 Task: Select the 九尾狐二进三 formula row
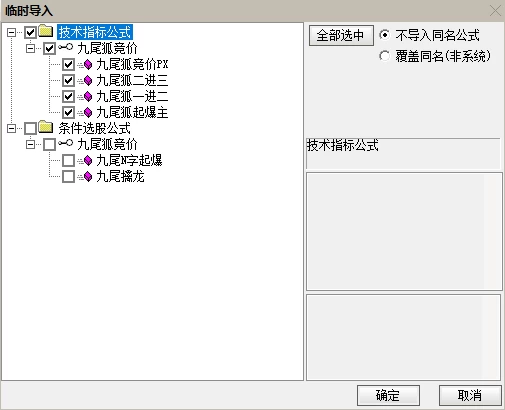pos(132,80)
